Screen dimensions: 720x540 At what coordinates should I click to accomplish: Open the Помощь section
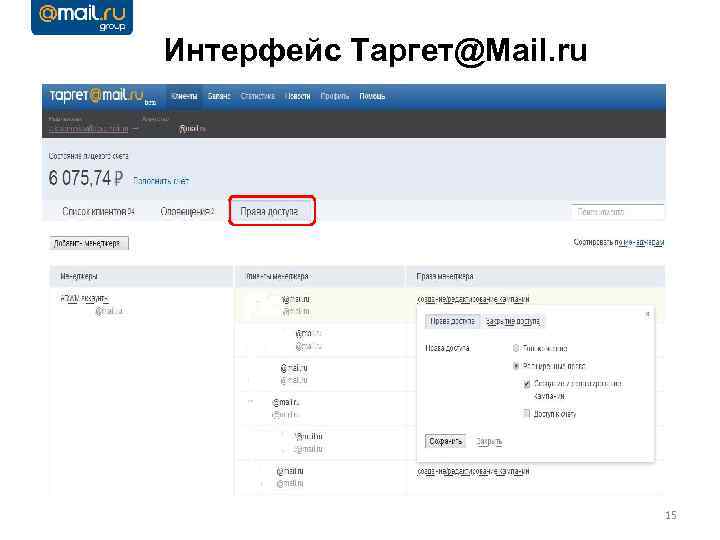tap(372, 96)
